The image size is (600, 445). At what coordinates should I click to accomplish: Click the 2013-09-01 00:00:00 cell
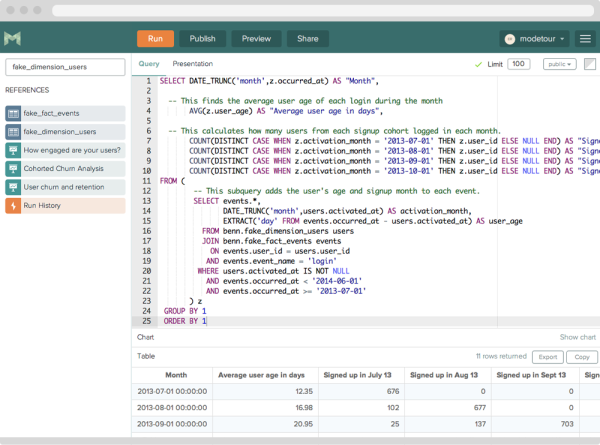coord(172,424)
